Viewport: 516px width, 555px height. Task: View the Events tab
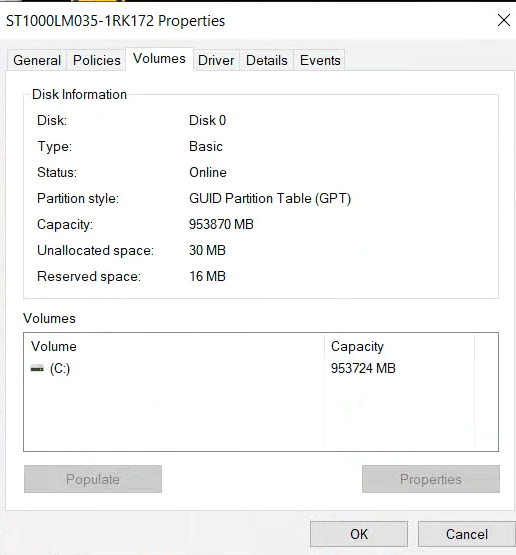click(320, 60)
